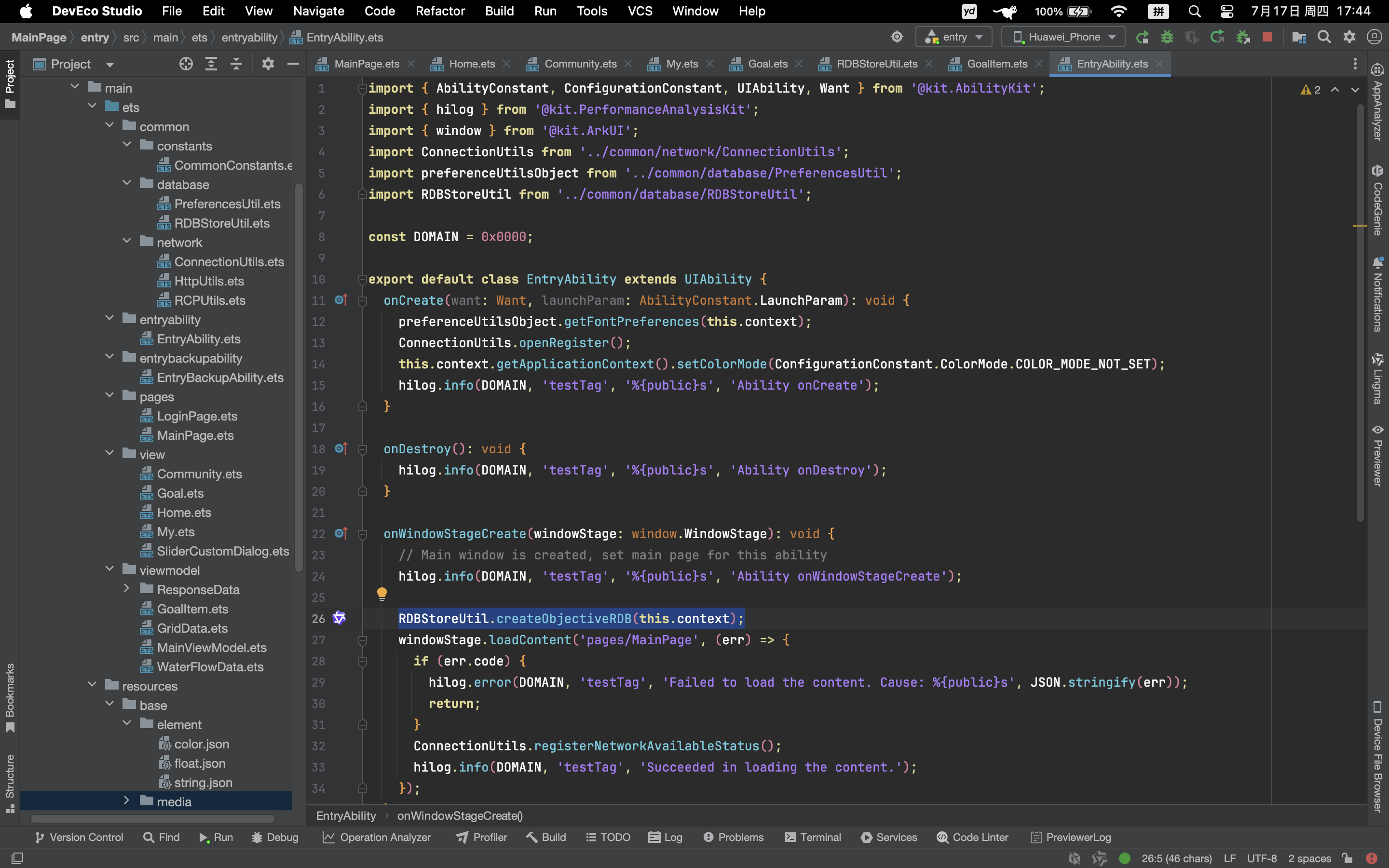Collapse the viewmodel folder
The width and height of the screenshot is (1389, 868).
click(109, 570)
